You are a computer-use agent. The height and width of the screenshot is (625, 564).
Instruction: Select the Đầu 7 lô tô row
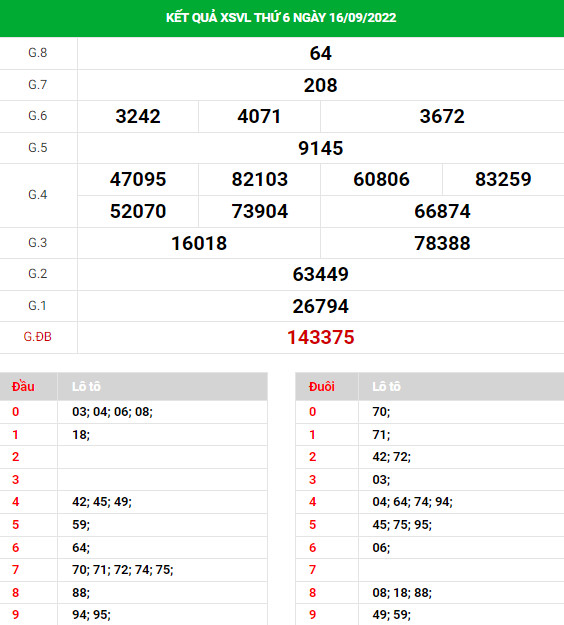134,570
